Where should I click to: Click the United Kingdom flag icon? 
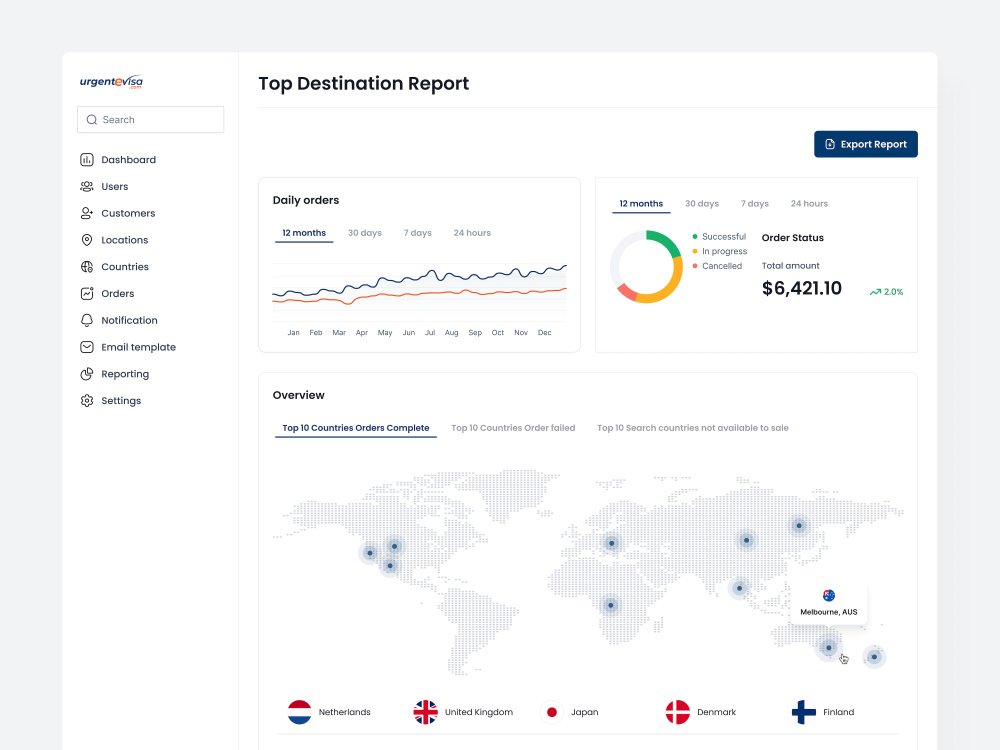tap(425, 712)
